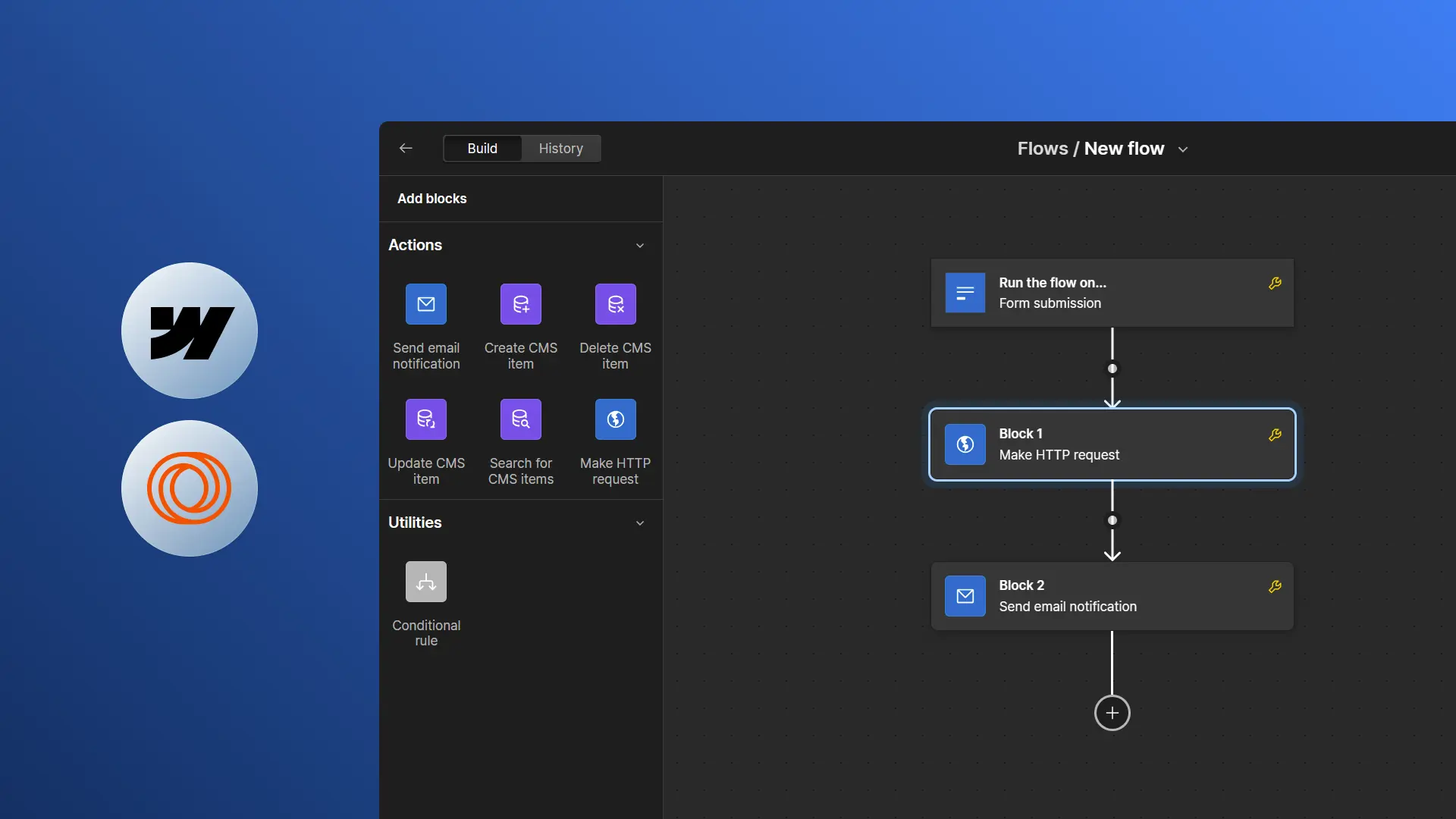Switch to the History tab

pos(561,149)
